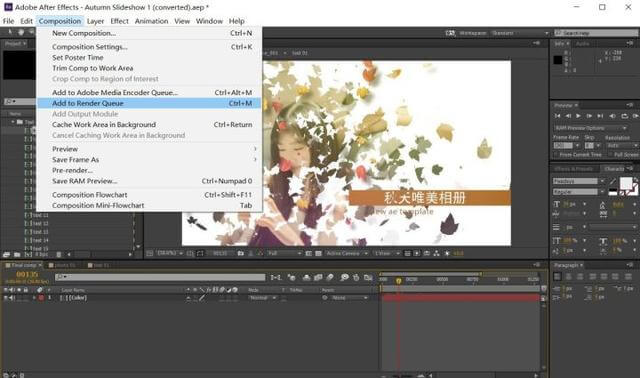Click the Flowchart icon in viewer footer

pos(437,253)
